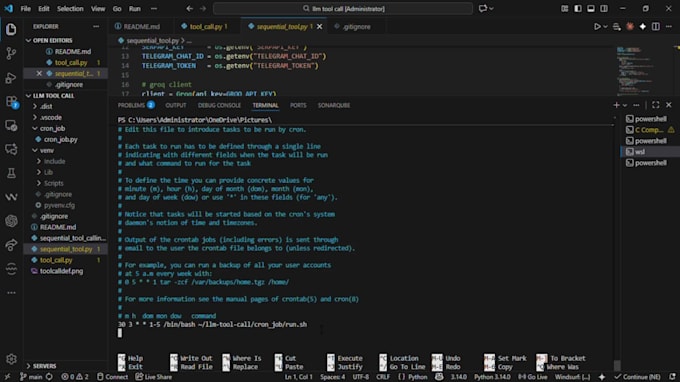680x382 pixels.
Task: Open pyvenv.cfg in the explorer
Action: [x=59, y=206]
